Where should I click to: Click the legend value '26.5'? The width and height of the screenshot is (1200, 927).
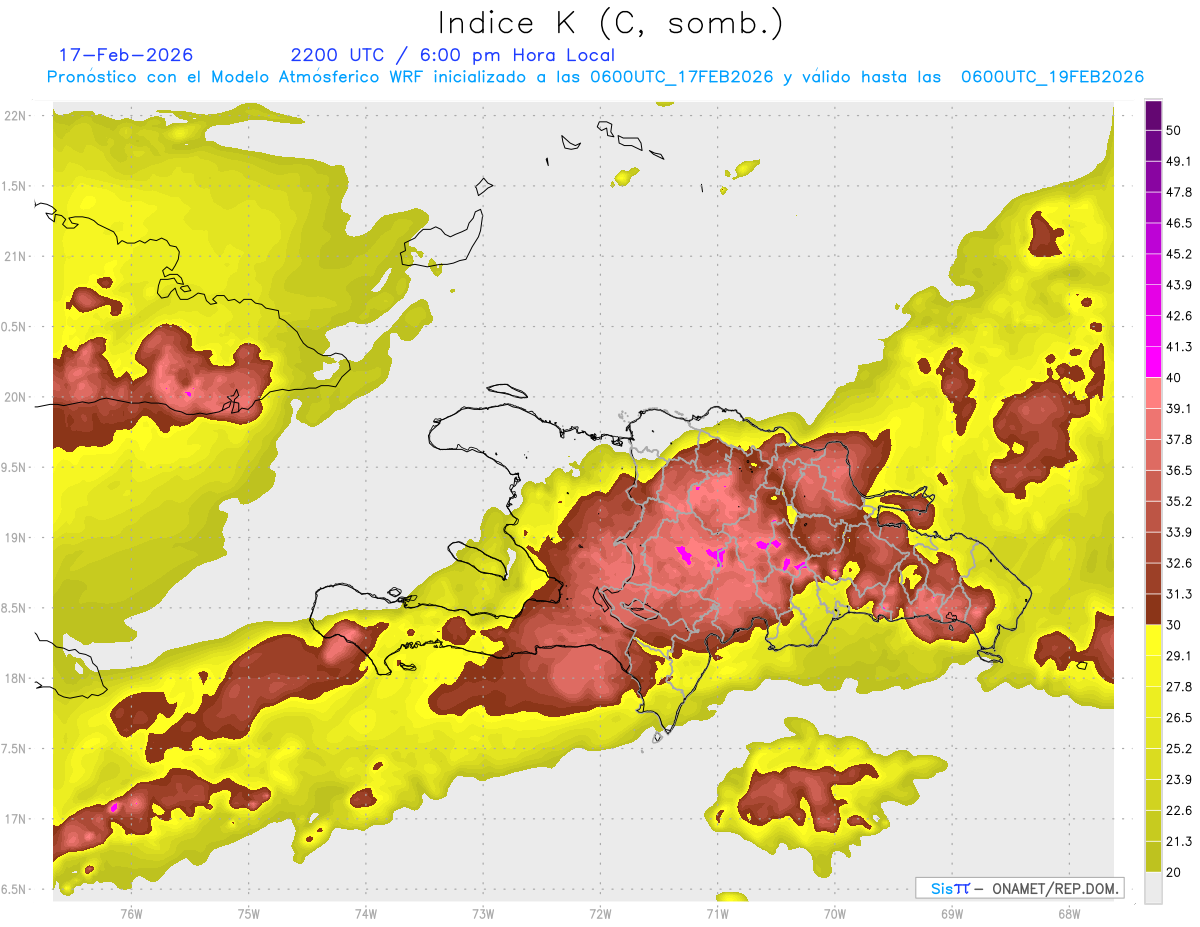(1179, 717)
